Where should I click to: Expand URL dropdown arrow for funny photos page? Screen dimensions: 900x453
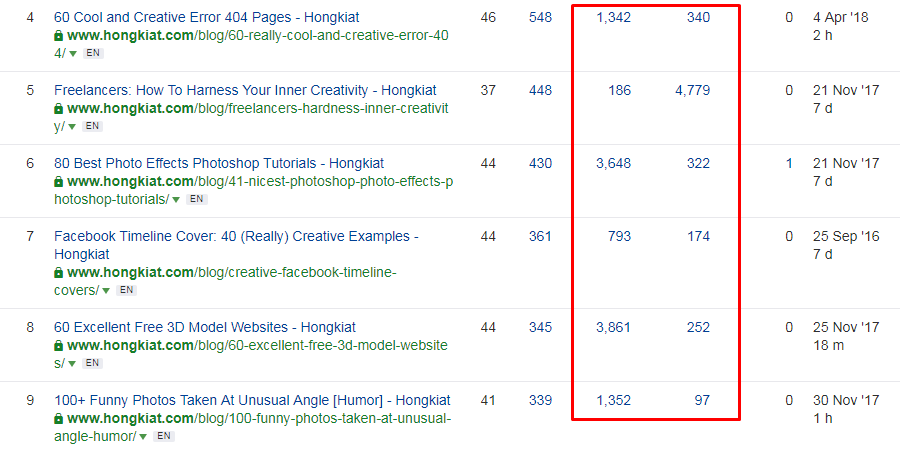[x=143, y=436]
